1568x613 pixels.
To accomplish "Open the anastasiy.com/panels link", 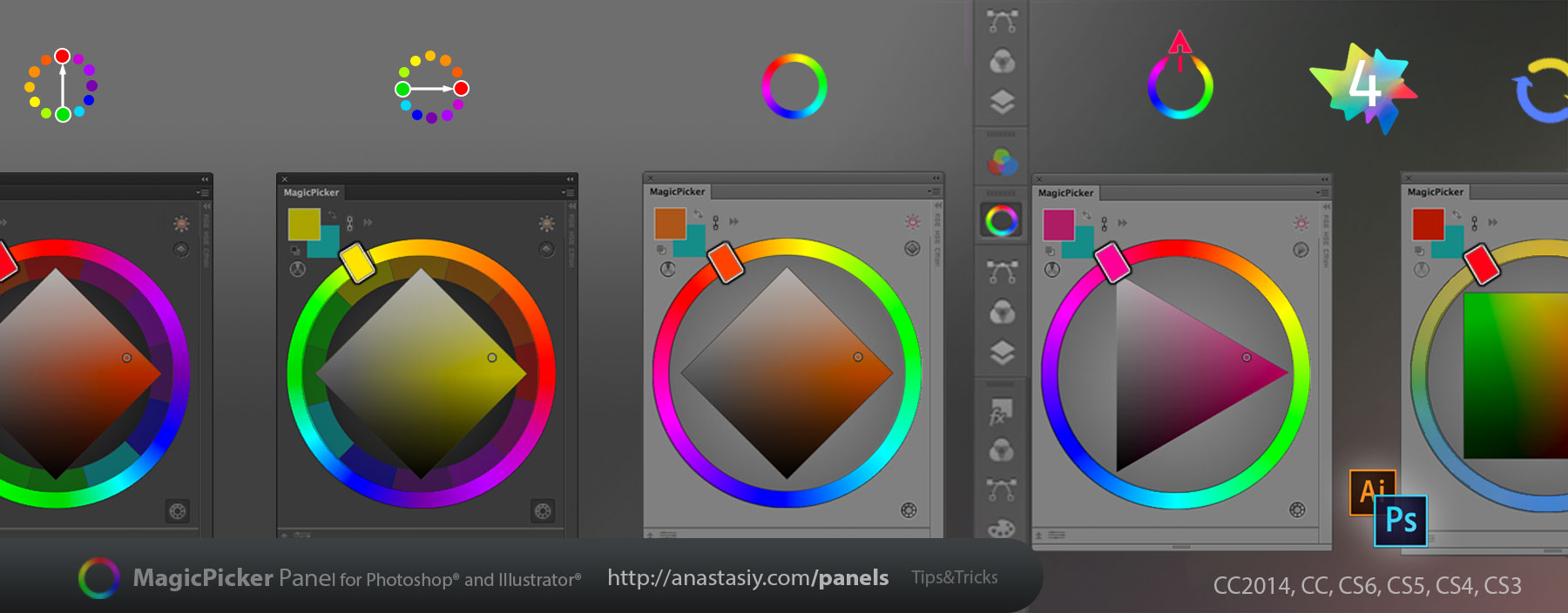I will click(x=747, y=577).
